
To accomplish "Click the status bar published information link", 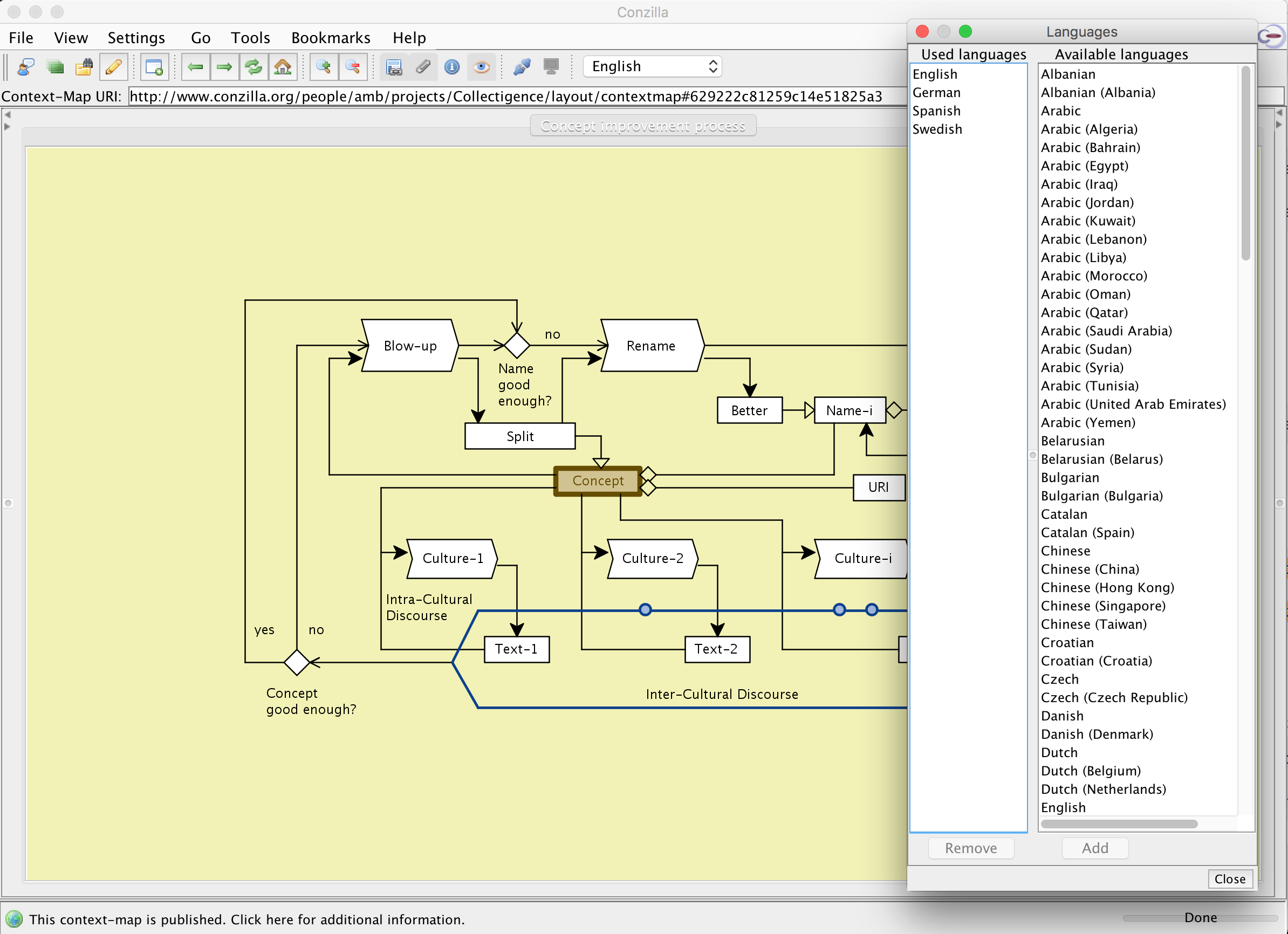I will click(x=246, y=919).
